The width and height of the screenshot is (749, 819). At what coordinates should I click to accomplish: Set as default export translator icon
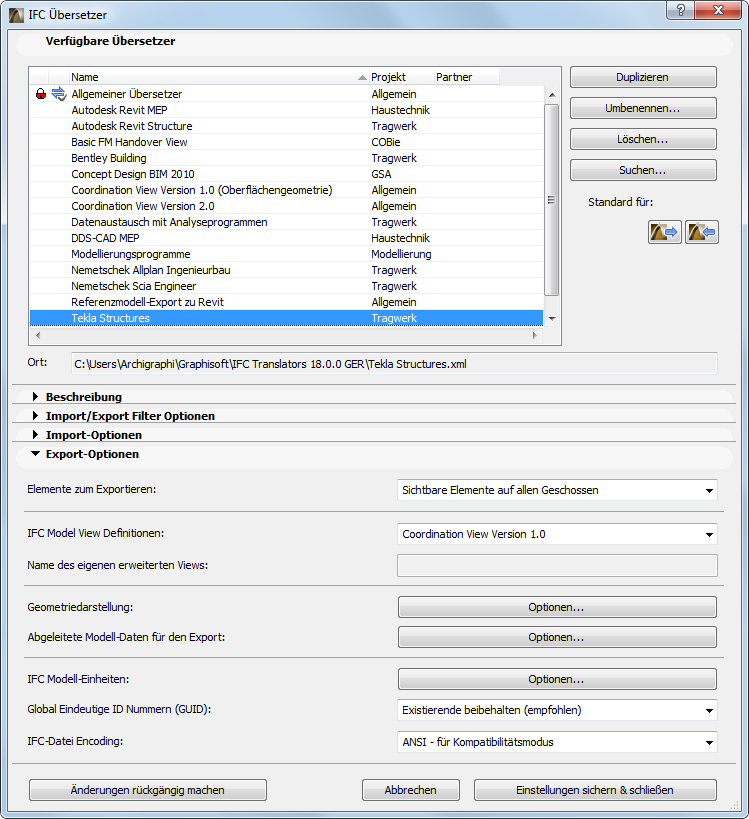pyautogui.click(x=664, y=232)
